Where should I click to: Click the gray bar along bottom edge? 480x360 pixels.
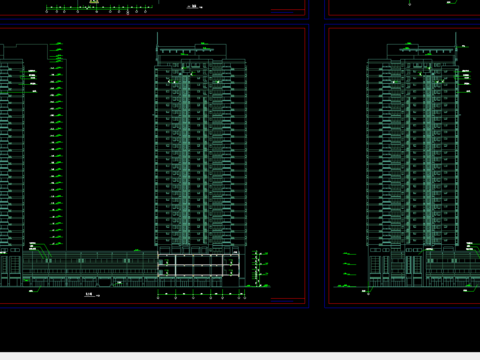[x=240, y=356]
